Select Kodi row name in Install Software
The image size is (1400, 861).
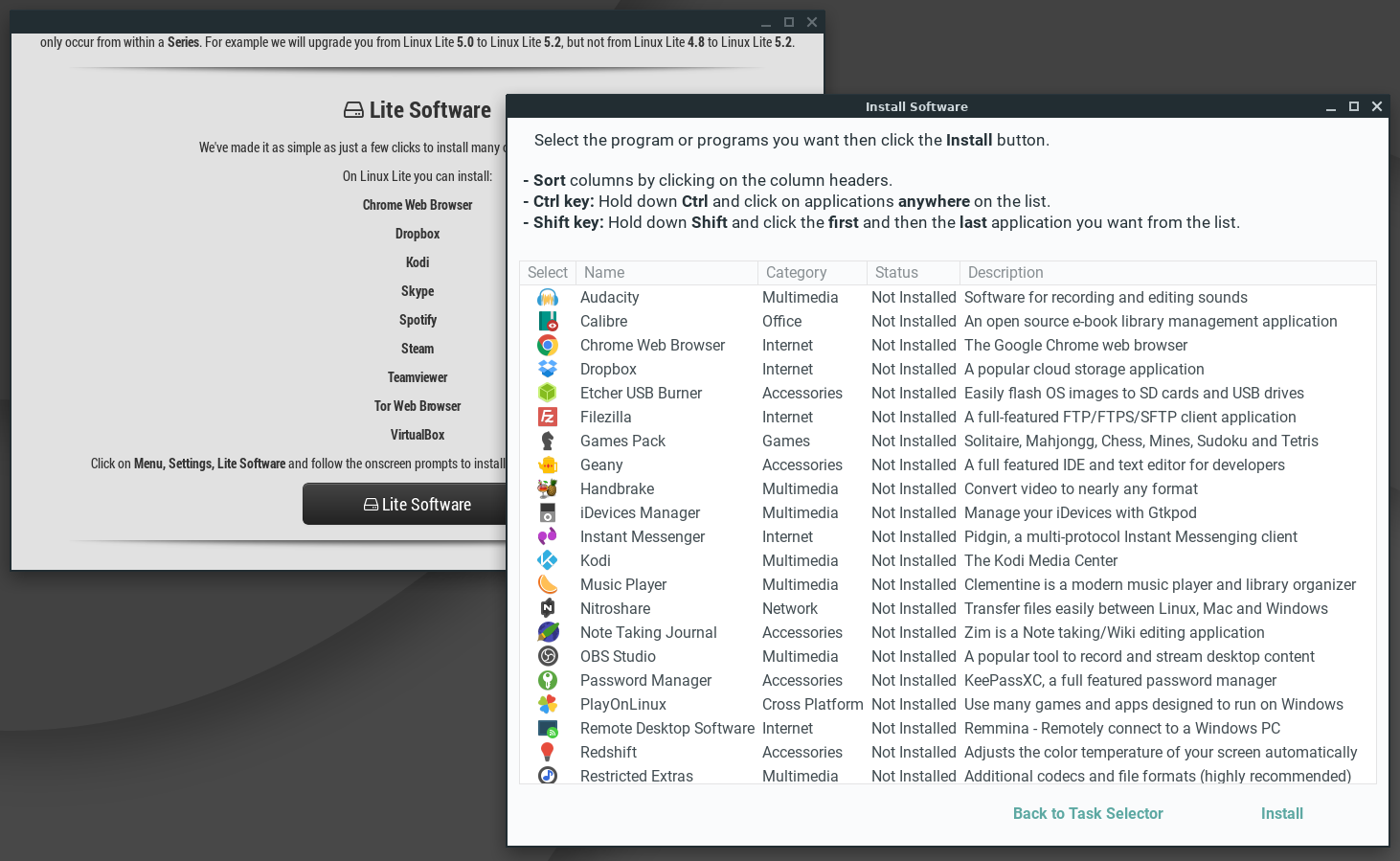point(595,560)
